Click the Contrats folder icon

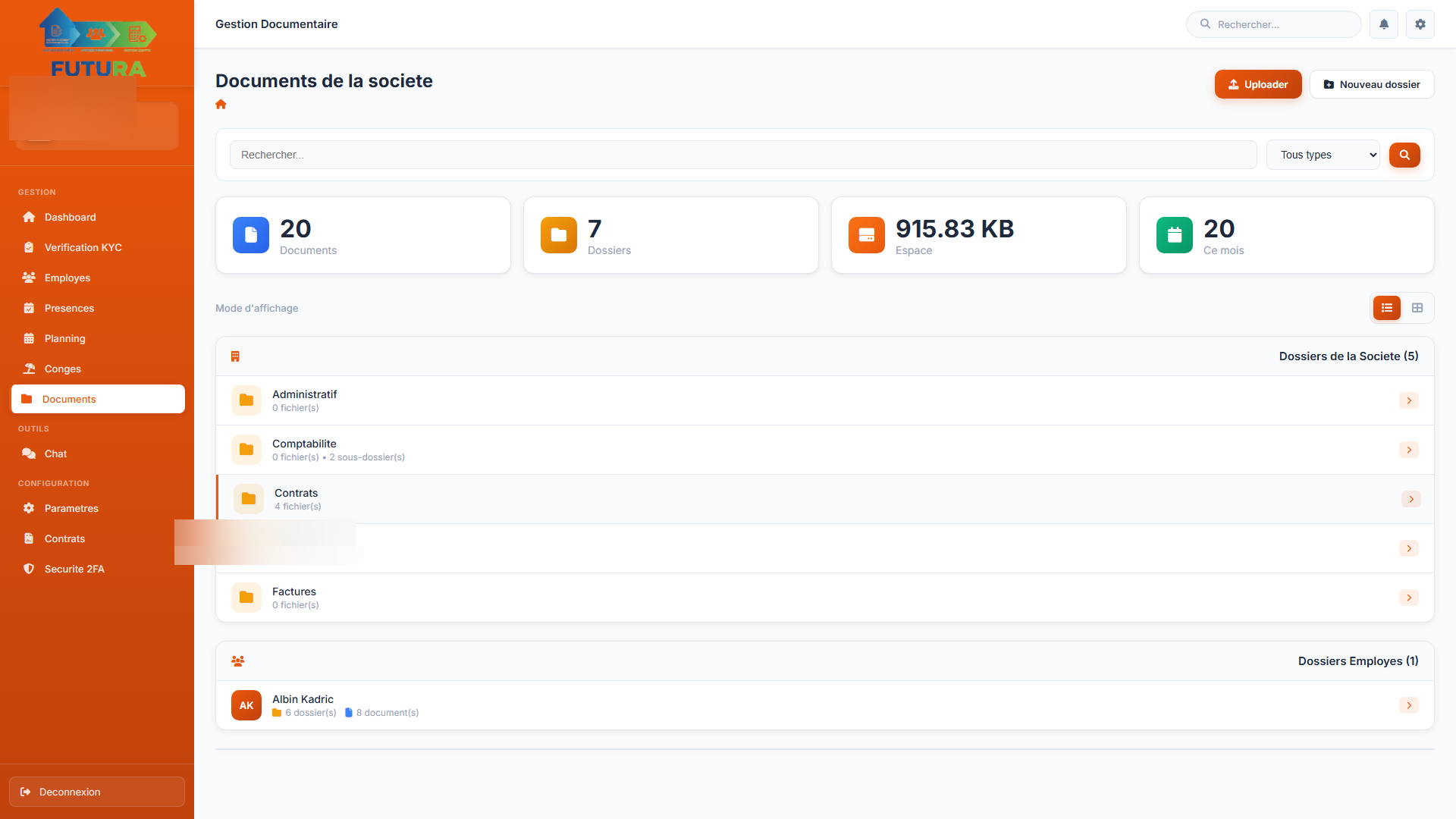(248, 499)
